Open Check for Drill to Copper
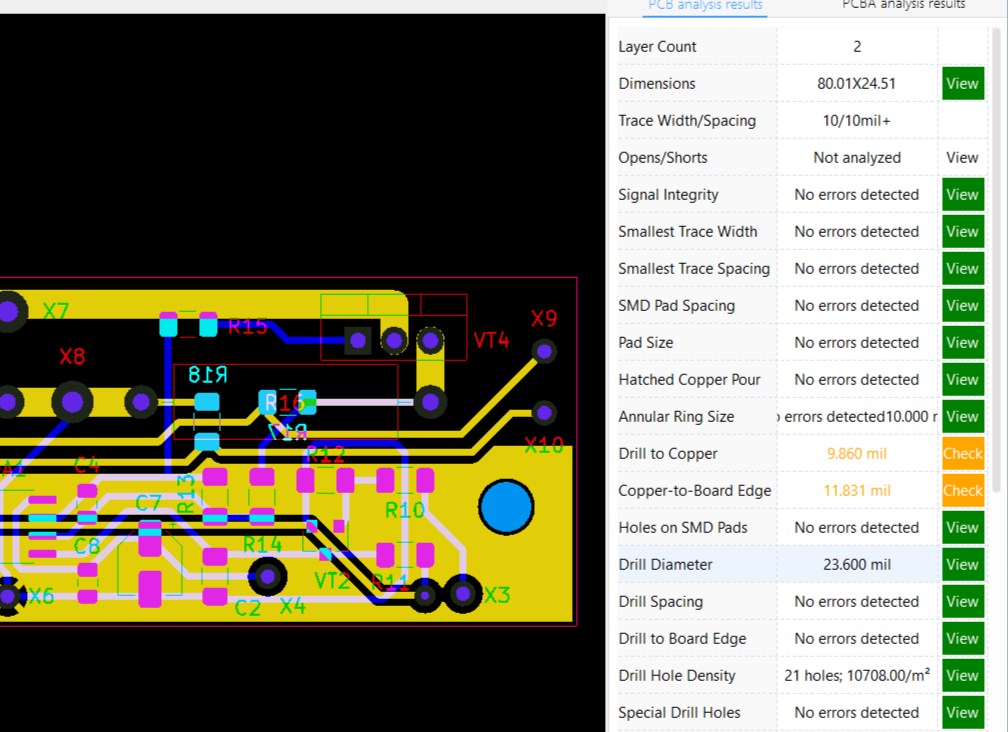1008x732 pixels. click(962, 454)
